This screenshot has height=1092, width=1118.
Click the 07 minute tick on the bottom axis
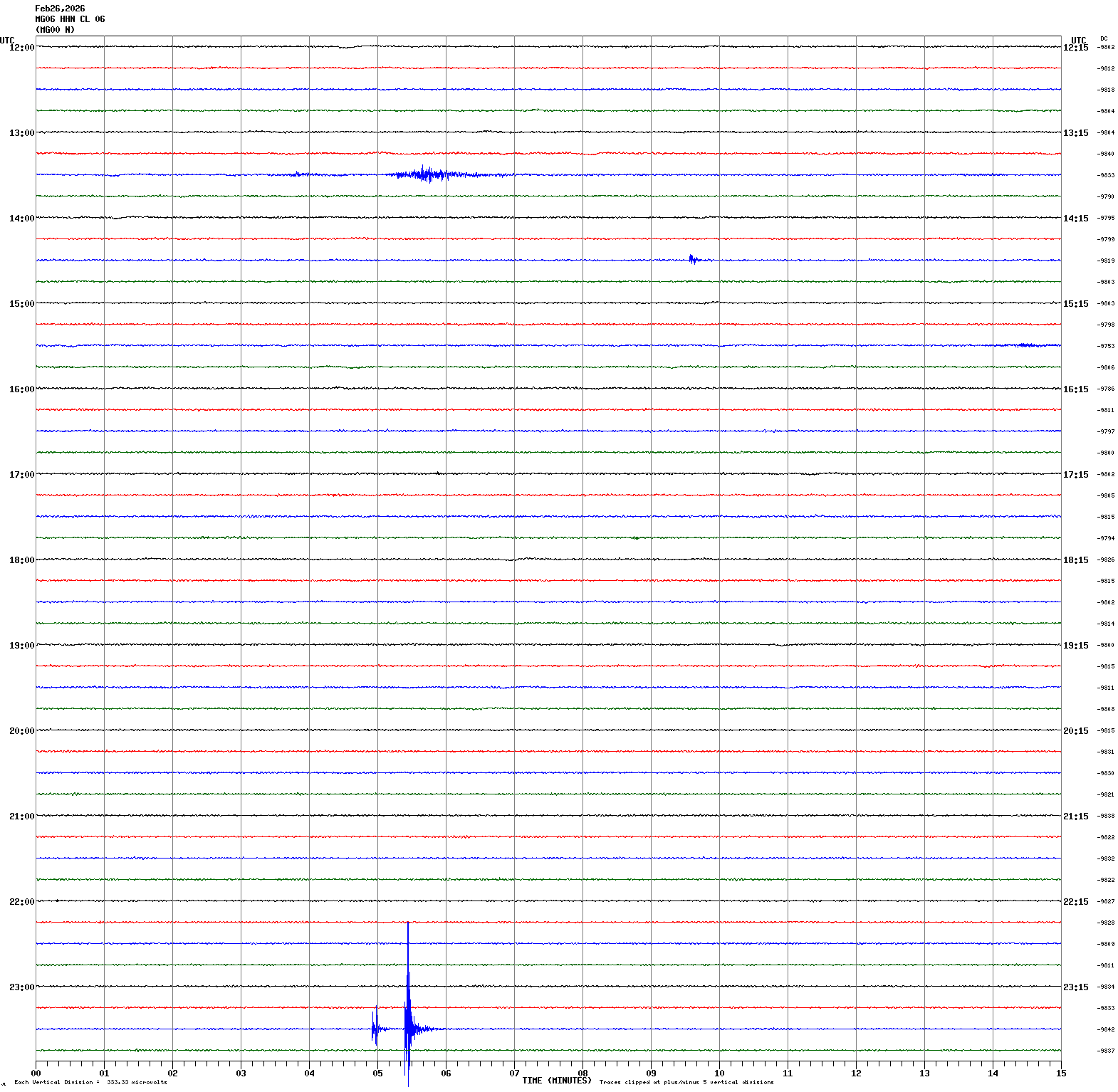pyautogui.click(x=514, y=1073)
